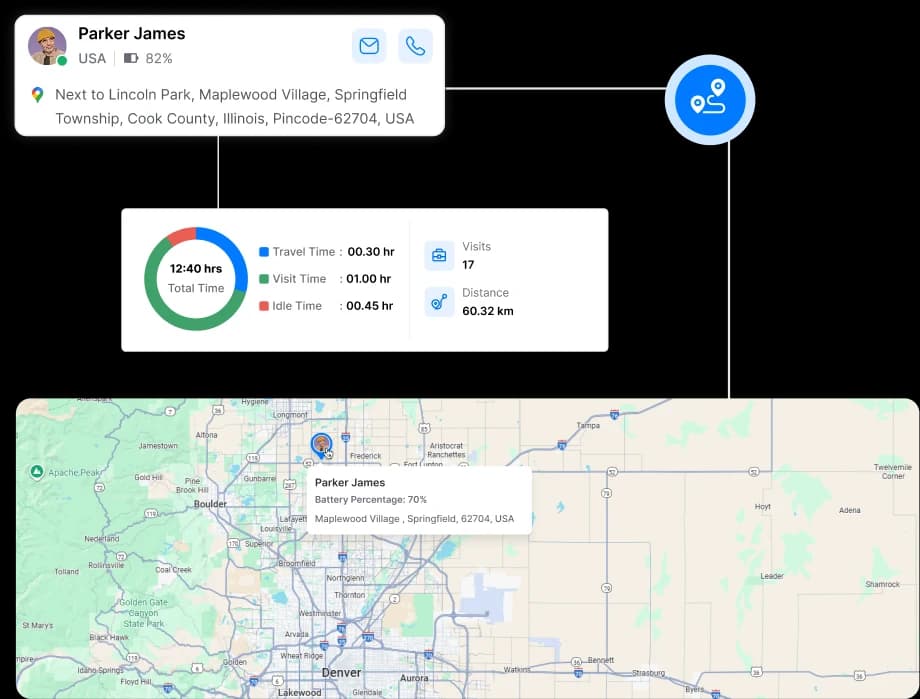Image resolution: width=920 pixels, height=699 pixels.
Task: Click the Denver city label on map
Action: pos(341,673)
